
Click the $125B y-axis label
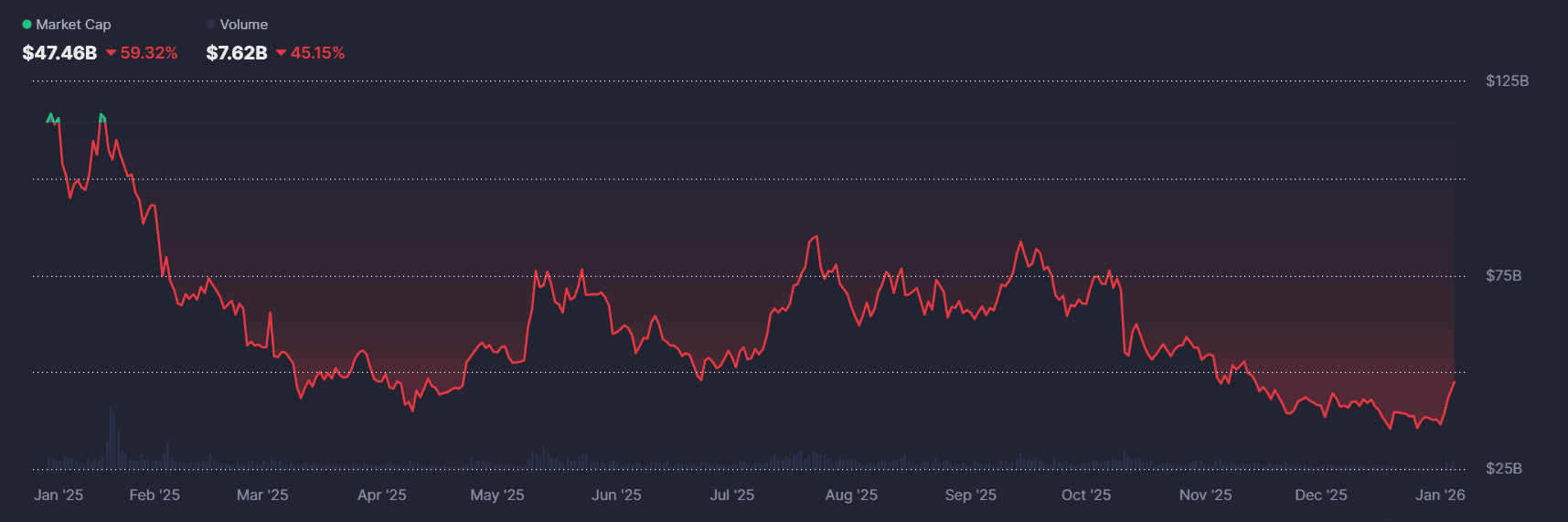(1507, 81)
